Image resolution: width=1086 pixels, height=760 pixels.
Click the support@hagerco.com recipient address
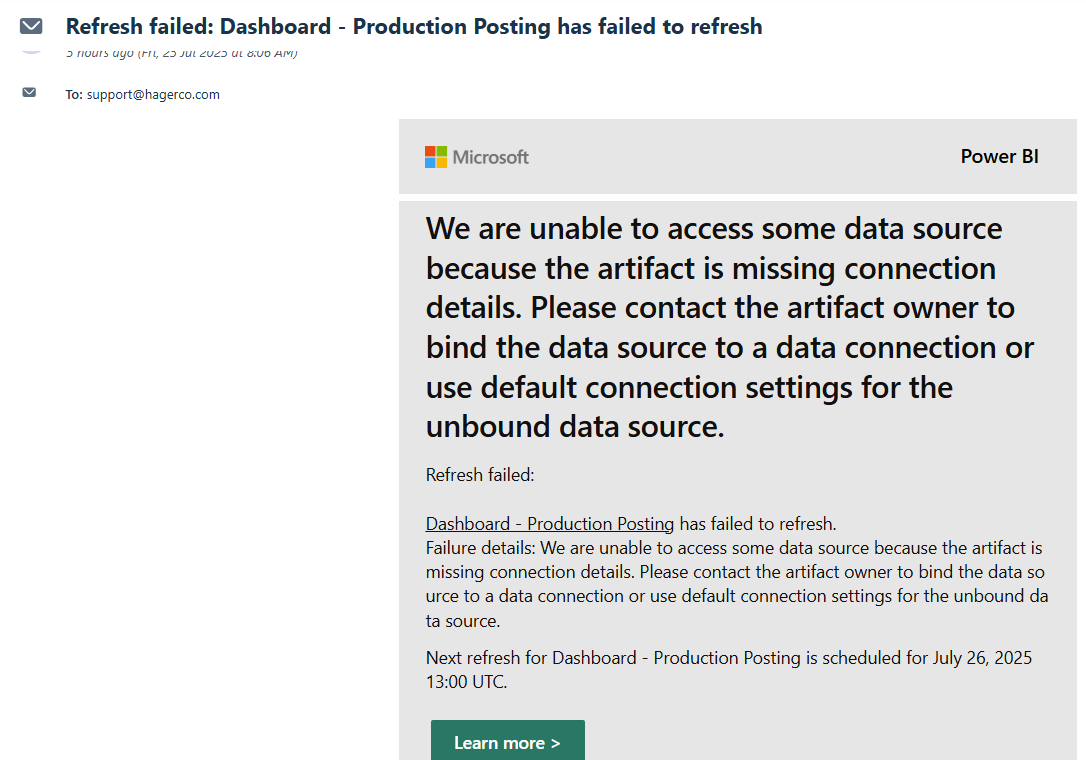153,94
